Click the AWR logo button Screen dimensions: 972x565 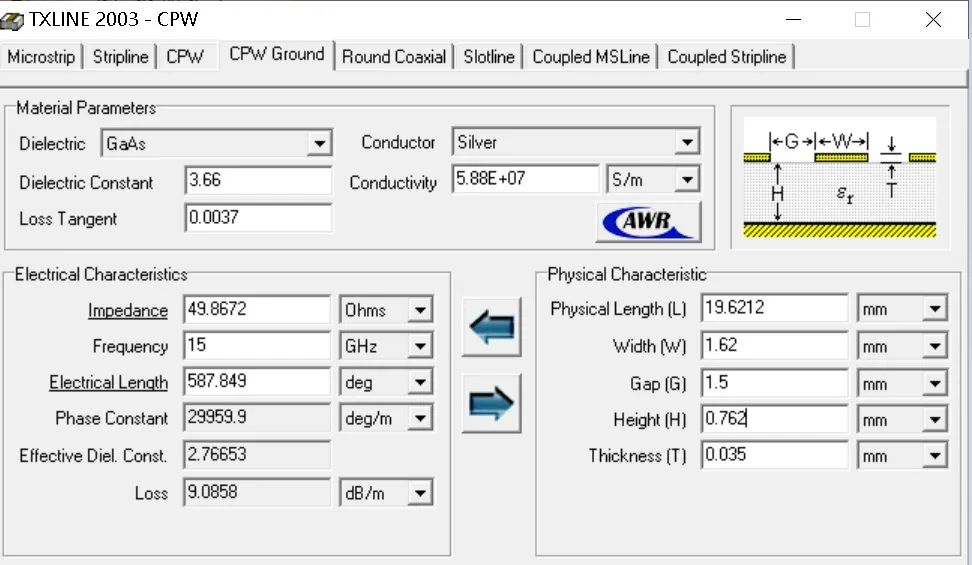(648, 221)
